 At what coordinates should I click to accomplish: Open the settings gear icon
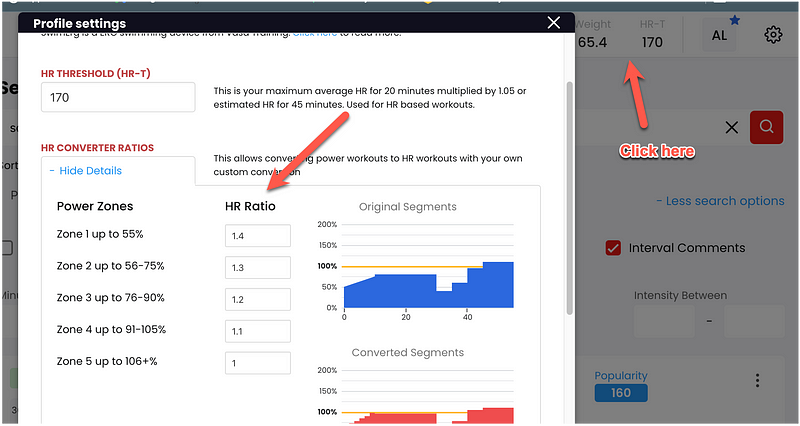point(773,35)
